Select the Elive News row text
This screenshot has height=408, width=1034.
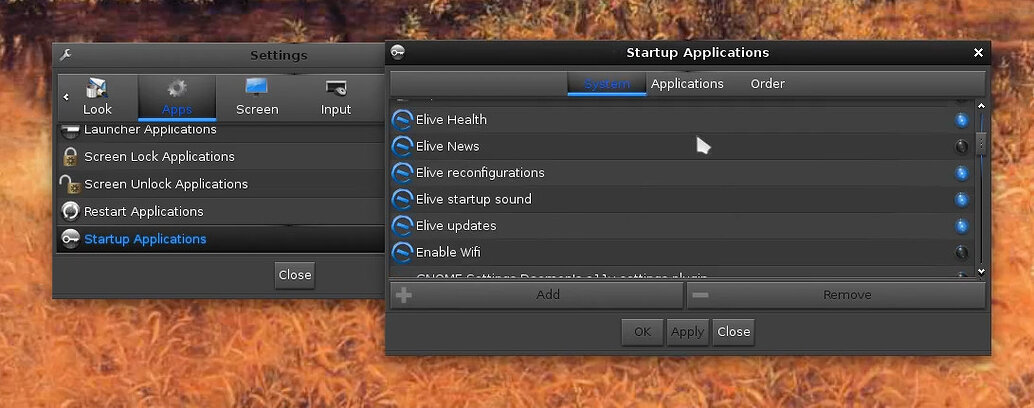[x=447, y=146]
